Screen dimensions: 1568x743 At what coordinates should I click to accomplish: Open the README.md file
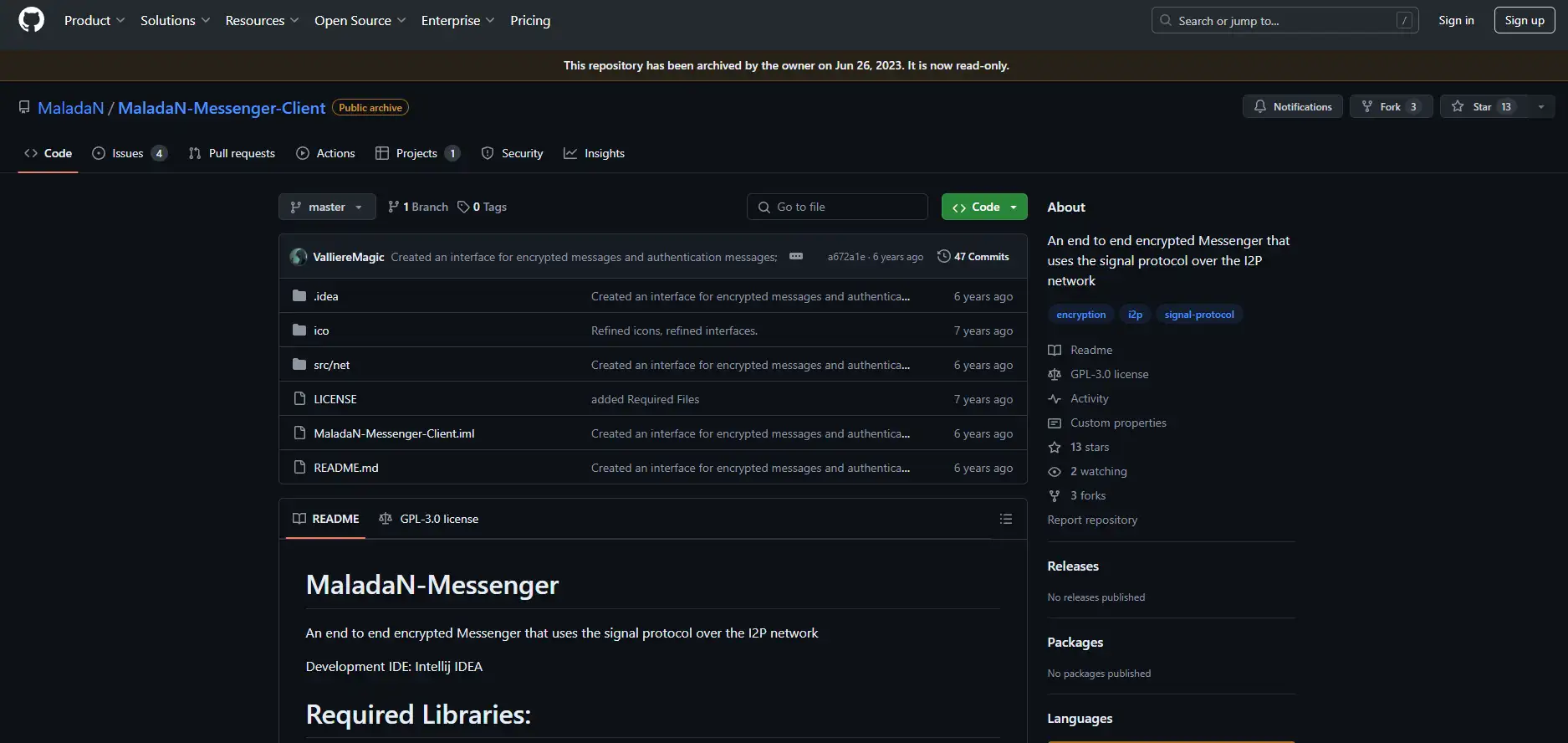(x=346, y=468)
